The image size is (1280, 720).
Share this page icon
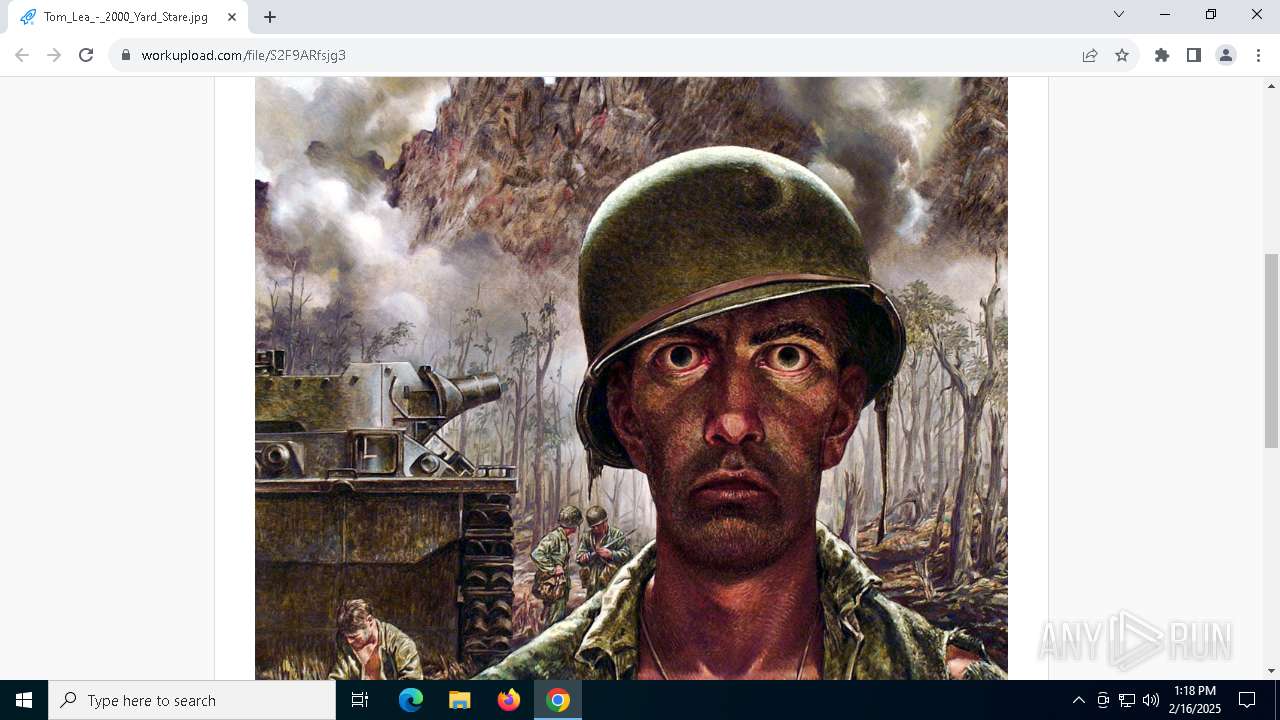tap(1090, 55)
